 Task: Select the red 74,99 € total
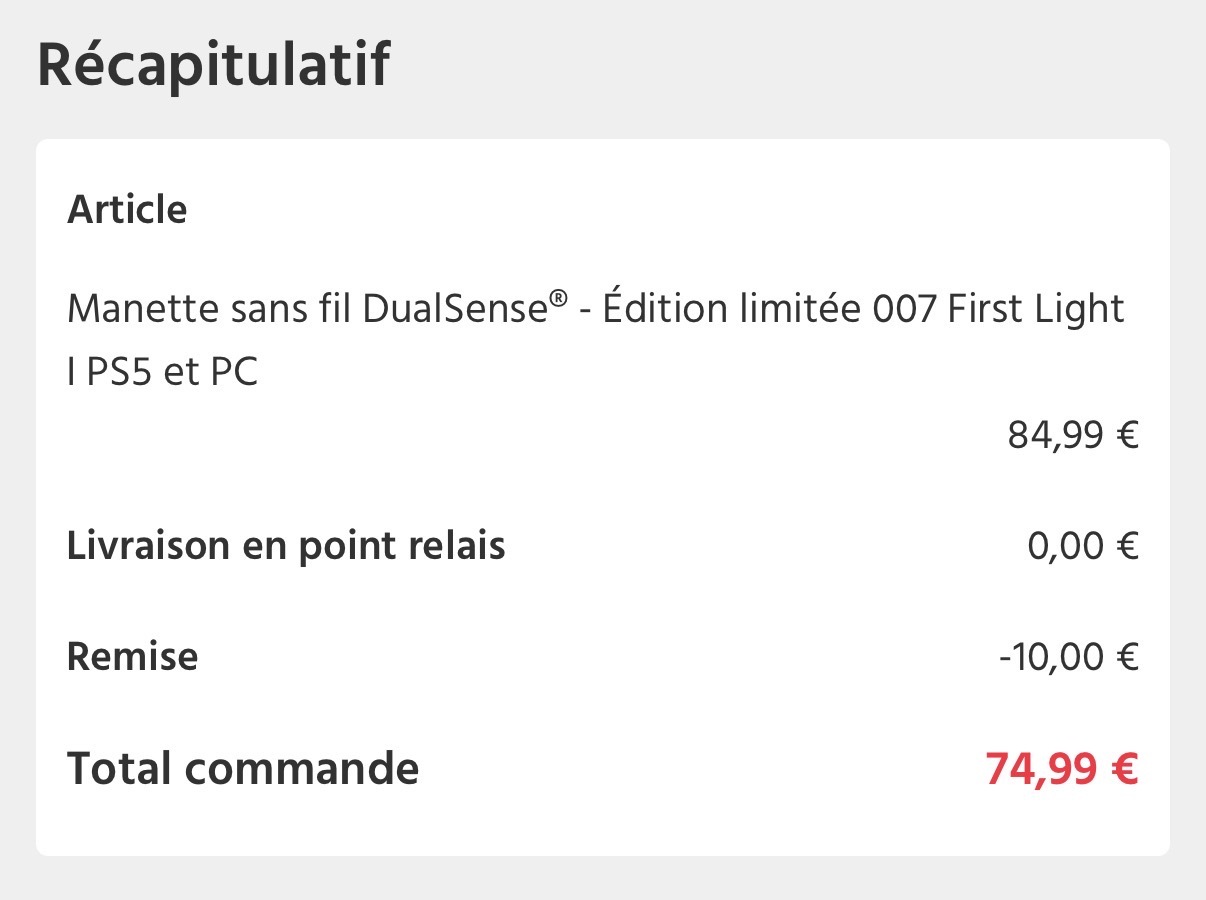pyautogui.click(x=1062, y=769)
